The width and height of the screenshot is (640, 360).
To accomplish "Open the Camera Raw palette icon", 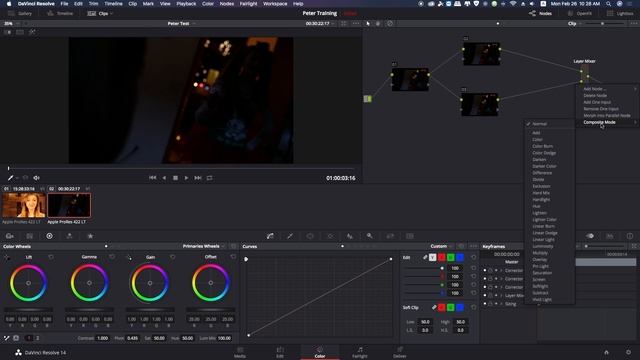I will click(x=10, y=236).
